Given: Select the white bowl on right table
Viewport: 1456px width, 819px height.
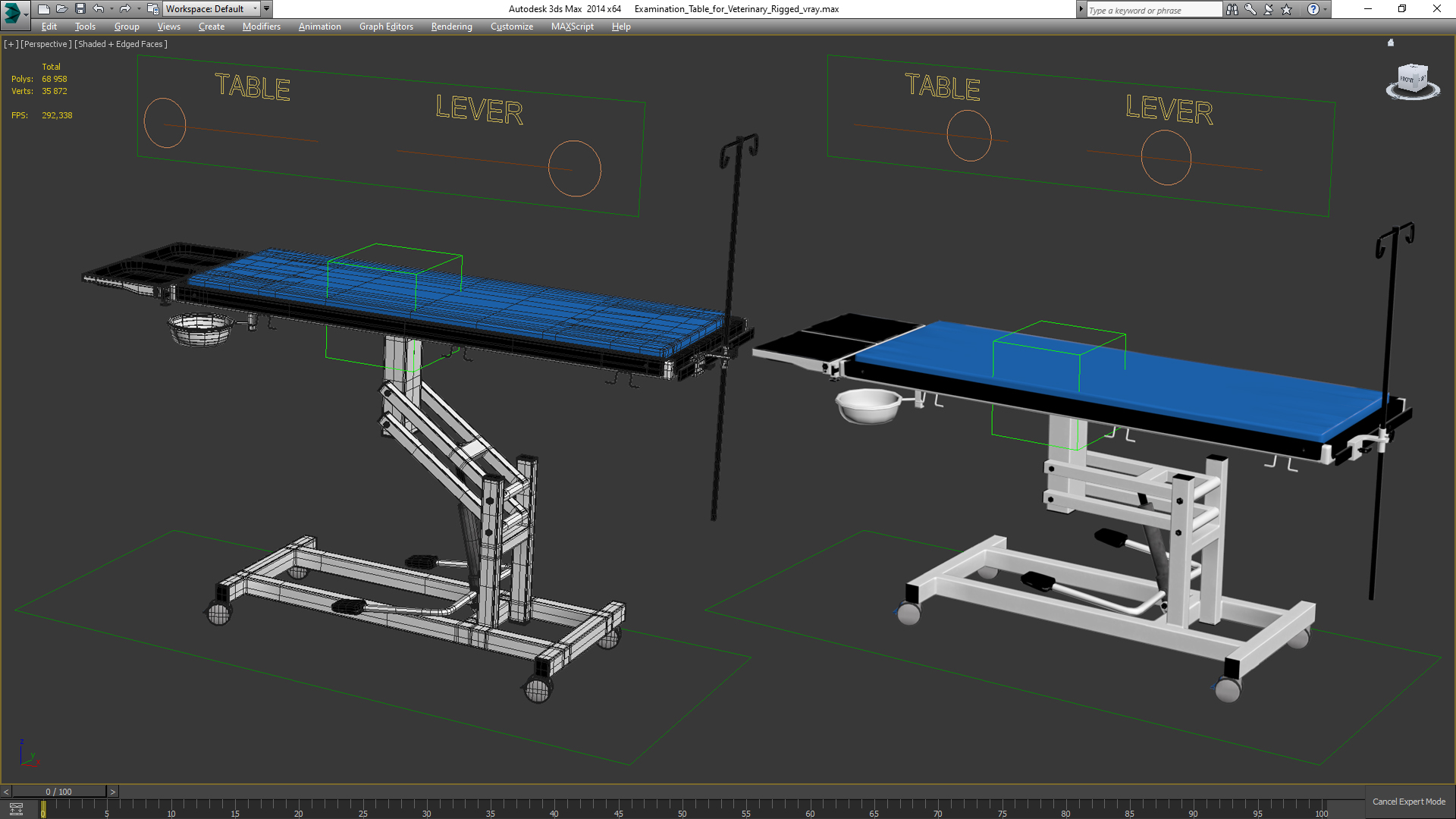Looking at the screenshot, I should (868, 406).
